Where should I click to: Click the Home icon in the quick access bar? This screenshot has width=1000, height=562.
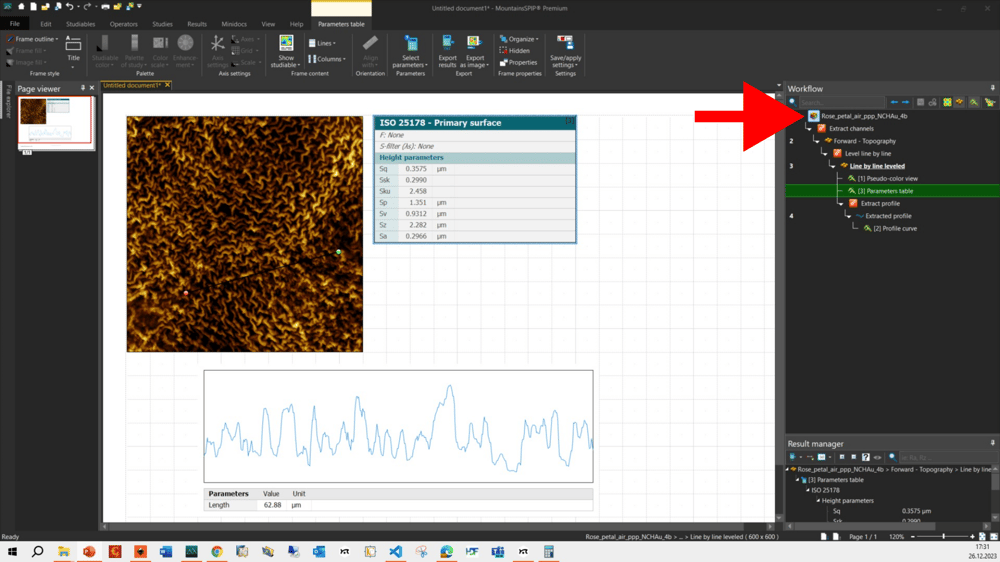point(21,6)
